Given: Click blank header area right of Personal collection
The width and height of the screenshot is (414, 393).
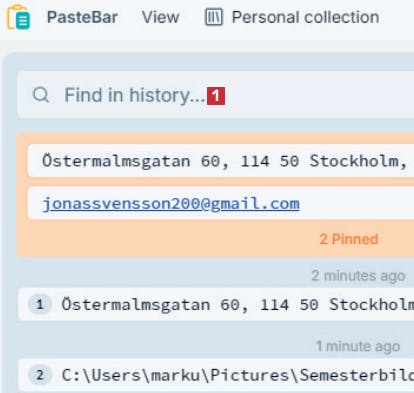Looking at the screenshot, I should [x=398, y=17].
